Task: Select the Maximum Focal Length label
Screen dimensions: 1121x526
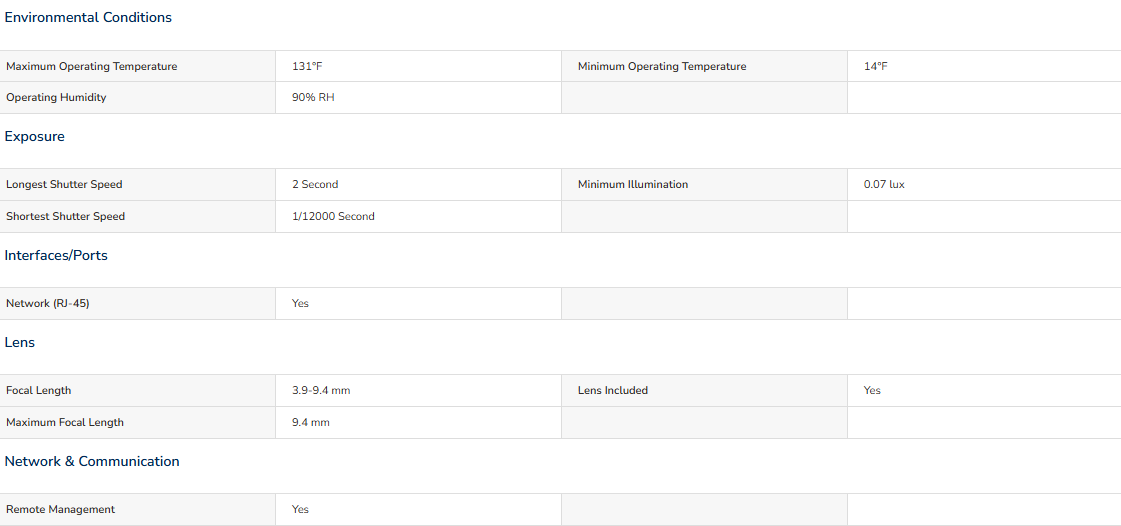Action: tap(65, 422)
